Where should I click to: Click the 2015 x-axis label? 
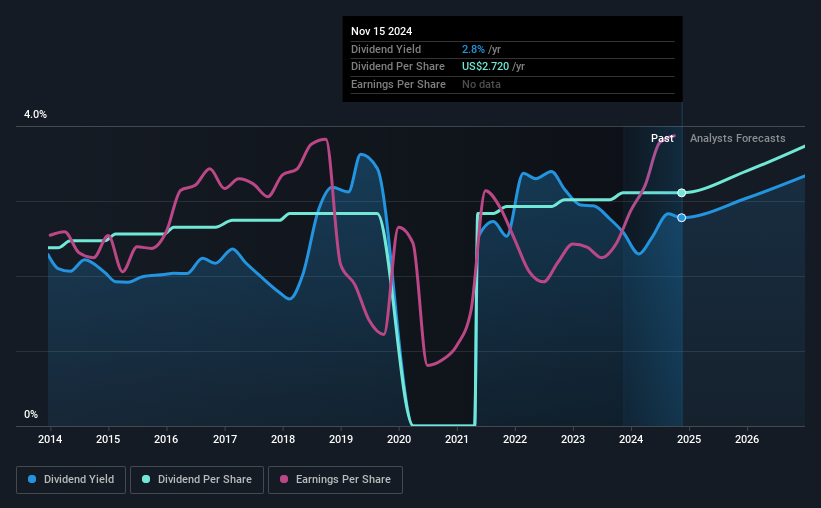click(x=108, y=439)
